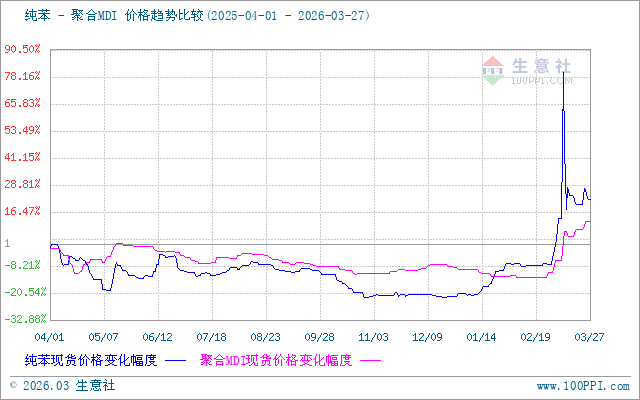Click the 16.47% y-axis label
The height and width of the screenshot is (400, 640).
point(22,211)
